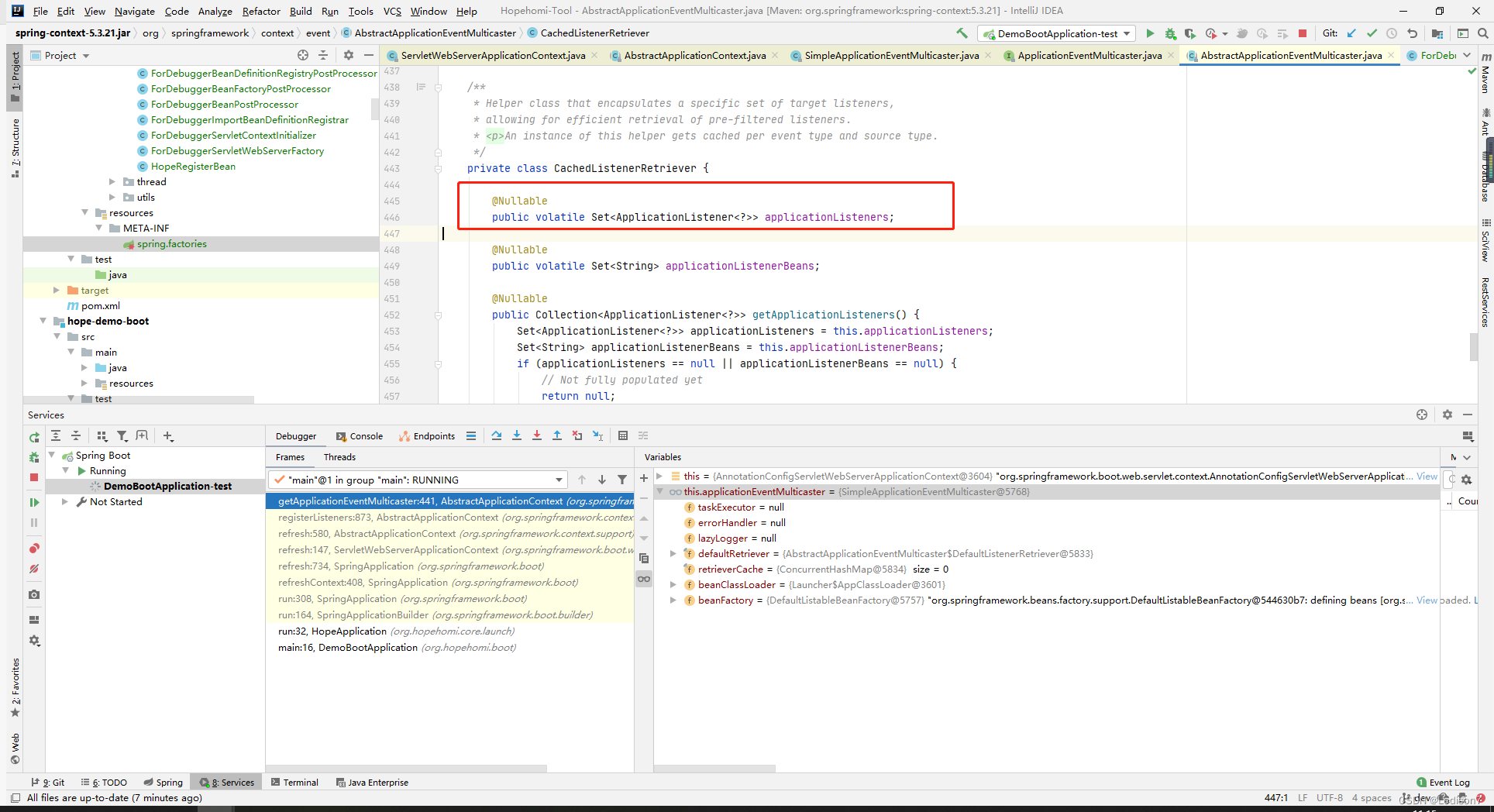Rerun service using green refresh icon
The image size is (1494, 812).
click(34, 438)
